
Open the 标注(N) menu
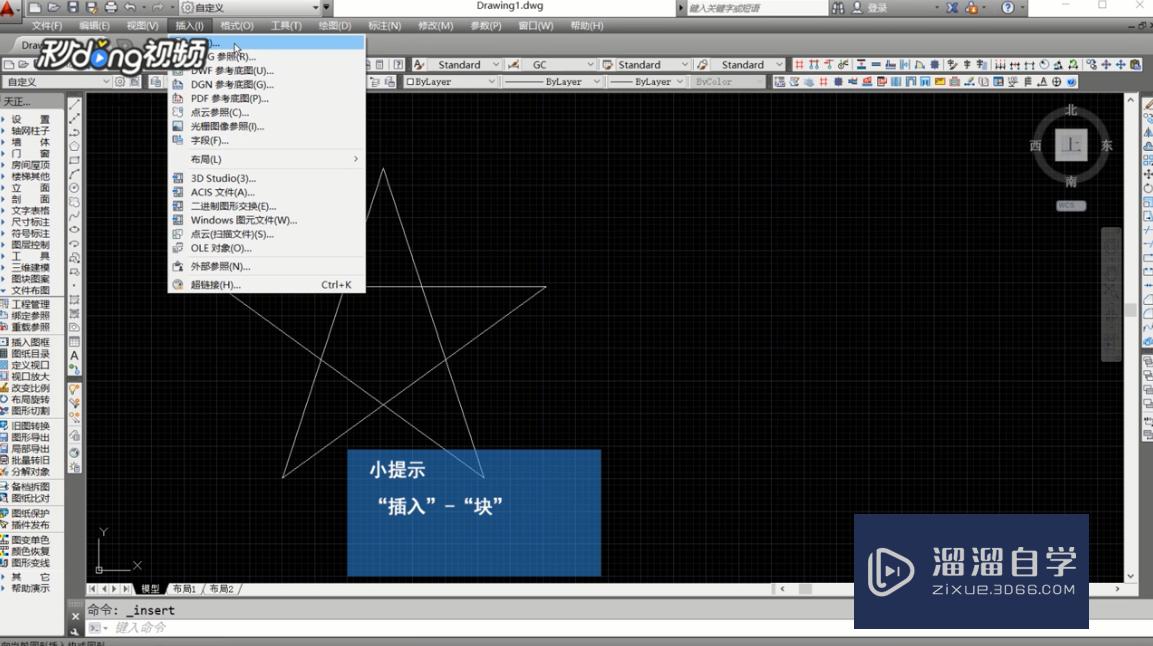385,26
